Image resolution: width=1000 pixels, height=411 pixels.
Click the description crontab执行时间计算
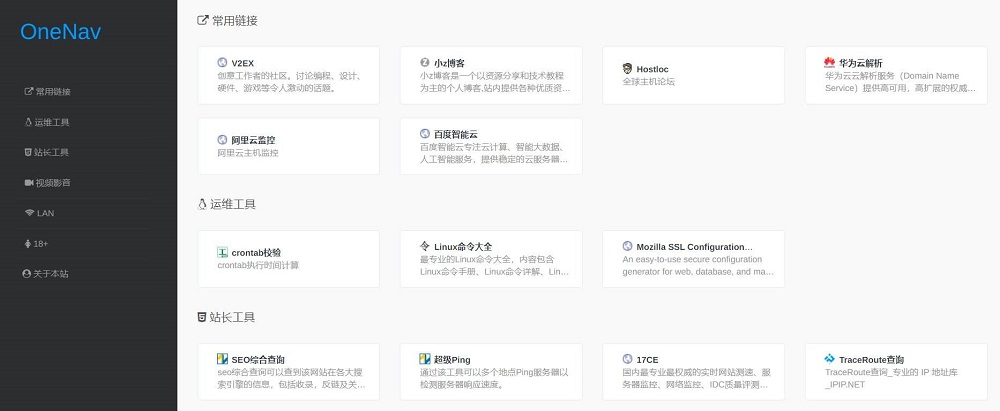[258, 265]
